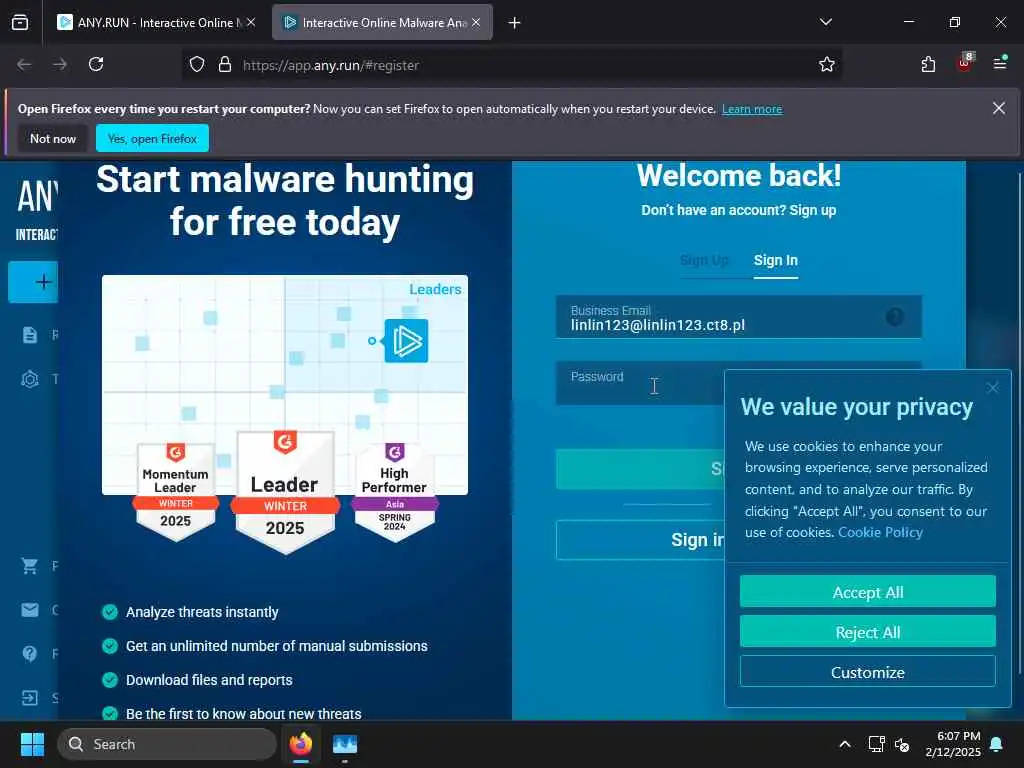Click the Business Email input field
This screenshot has height=768, width=1024.
point(739,317)
